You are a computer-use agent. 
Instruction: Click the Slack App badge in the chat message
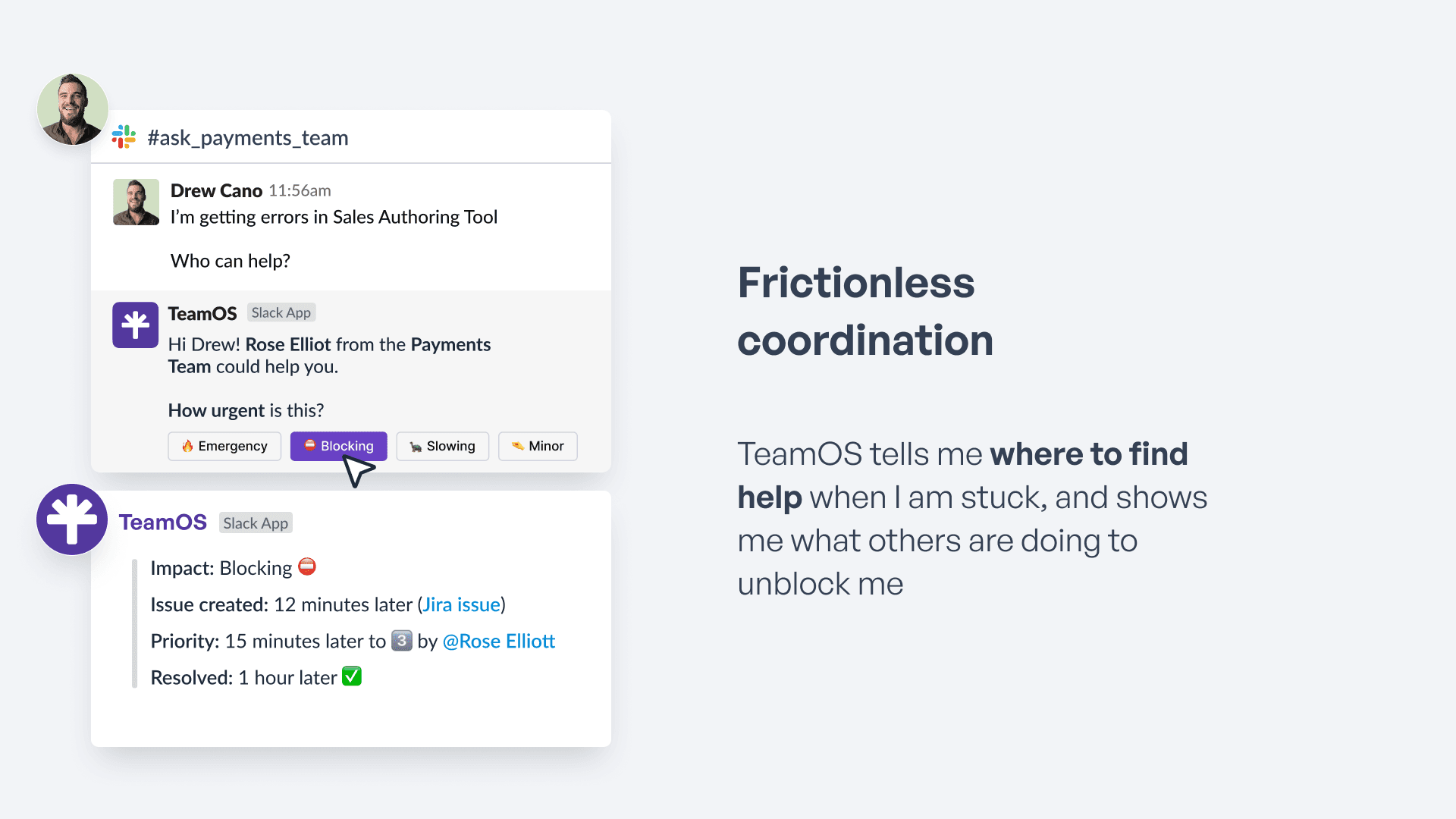(281, 312)
